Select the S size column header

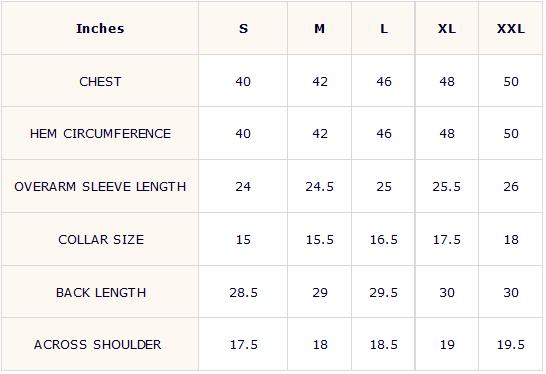point(243,28)
